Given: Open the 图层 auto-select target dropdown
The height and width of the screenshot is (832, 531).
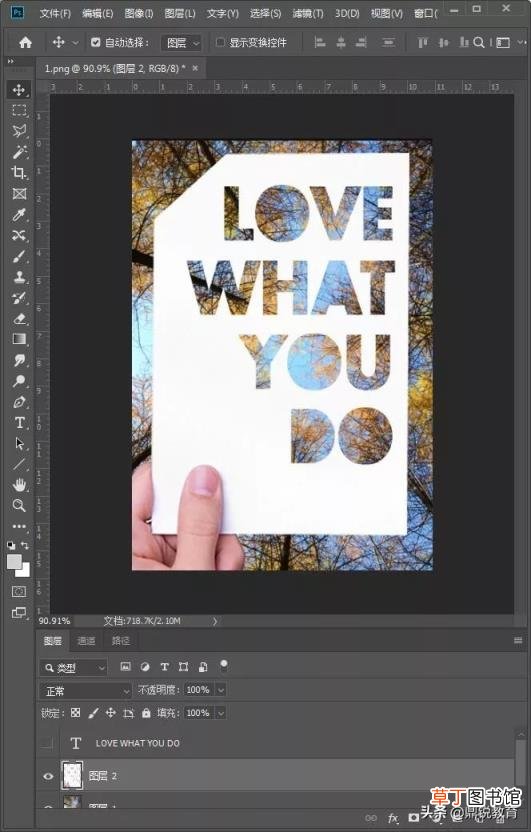Looking at the screenshot, I should 181,43.
